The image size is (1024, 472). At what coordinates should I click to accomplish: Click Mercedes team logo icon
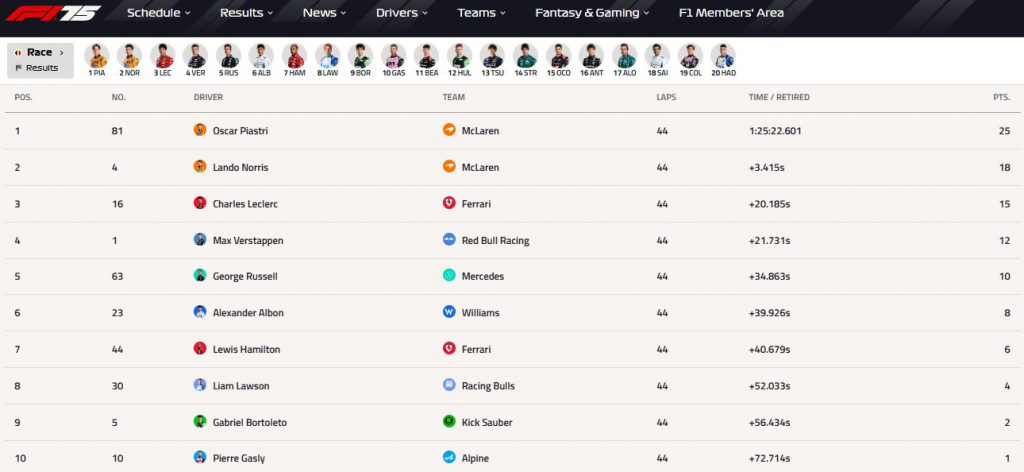449,275
